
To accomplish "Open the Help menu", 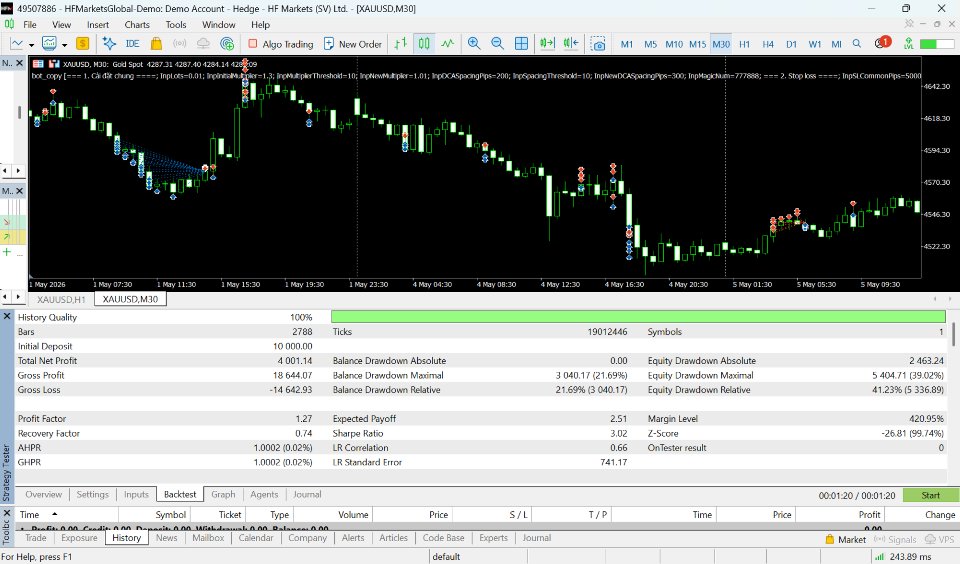I will click(260, 24).
